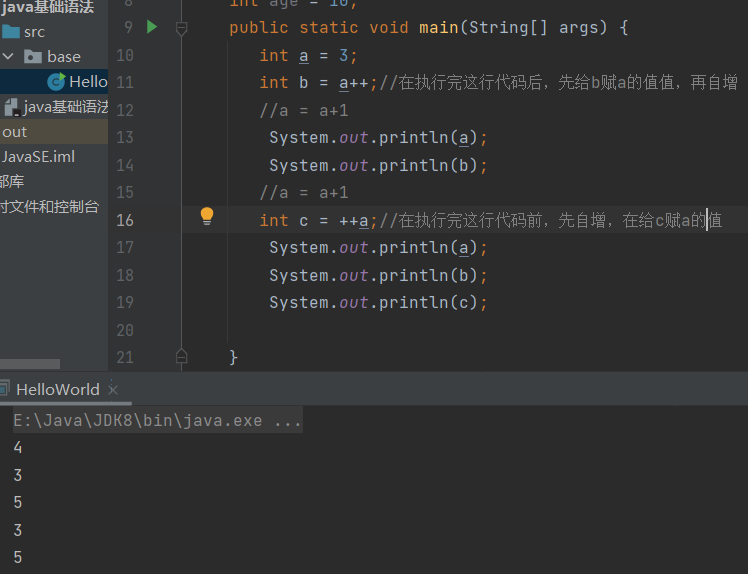The width and height of the screenshot is (748, 574).
Task: Collapse the base folder chevron
Action: tap(8, 57)
